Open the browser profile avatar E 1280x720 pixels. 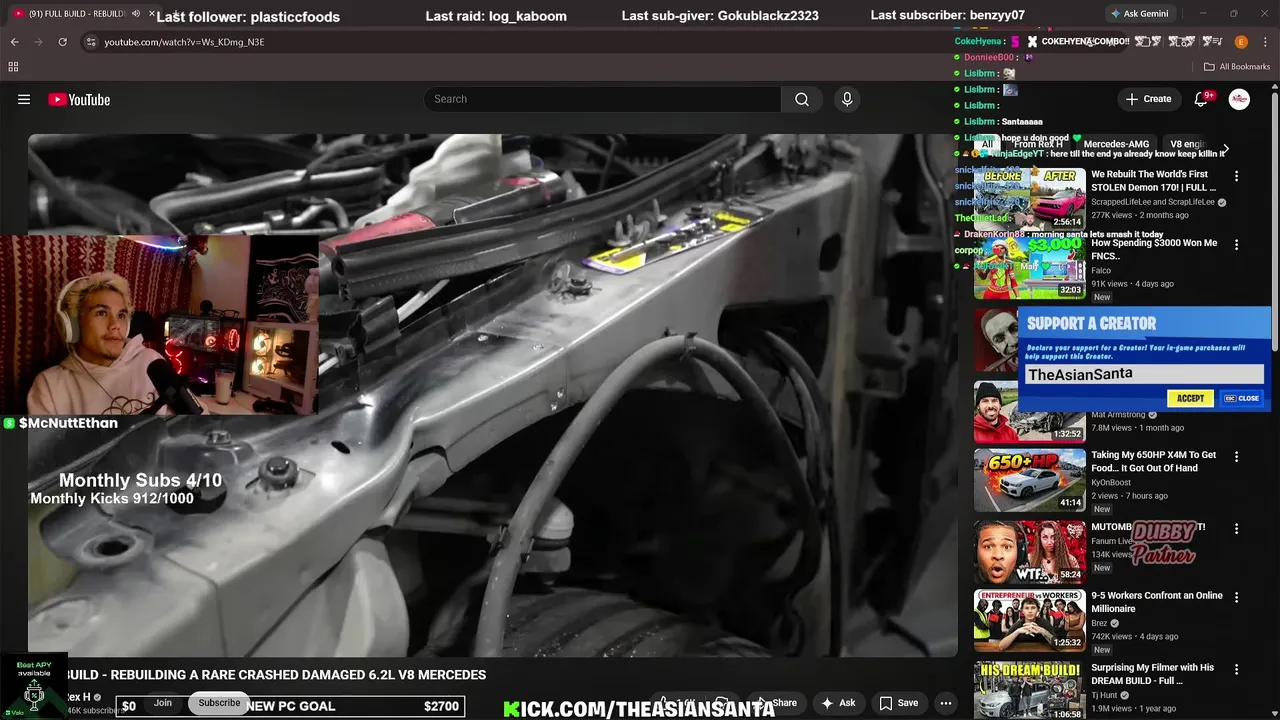point(1241,42)
